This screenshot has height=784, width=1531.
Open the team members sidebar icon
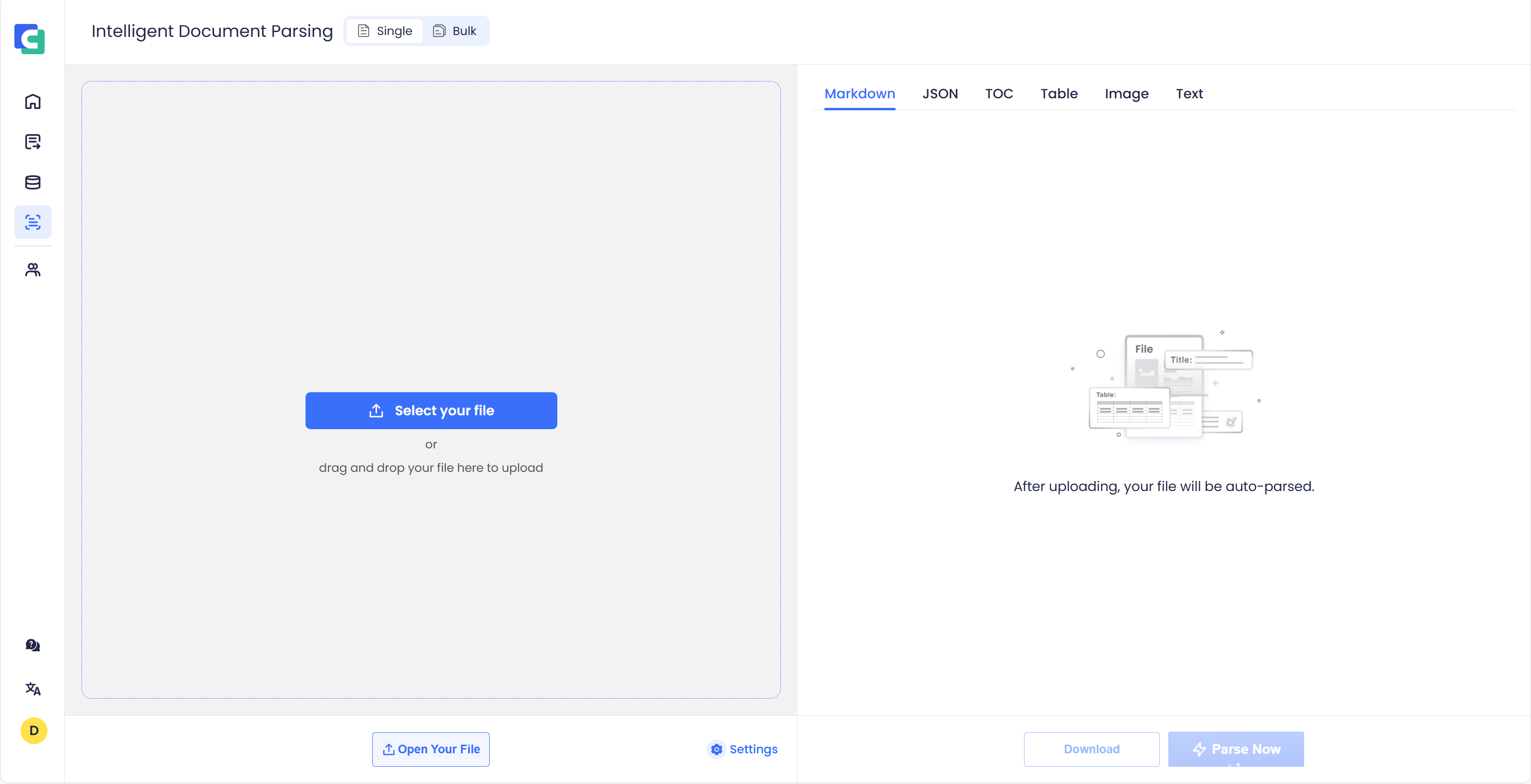click(x=33, y=270)
